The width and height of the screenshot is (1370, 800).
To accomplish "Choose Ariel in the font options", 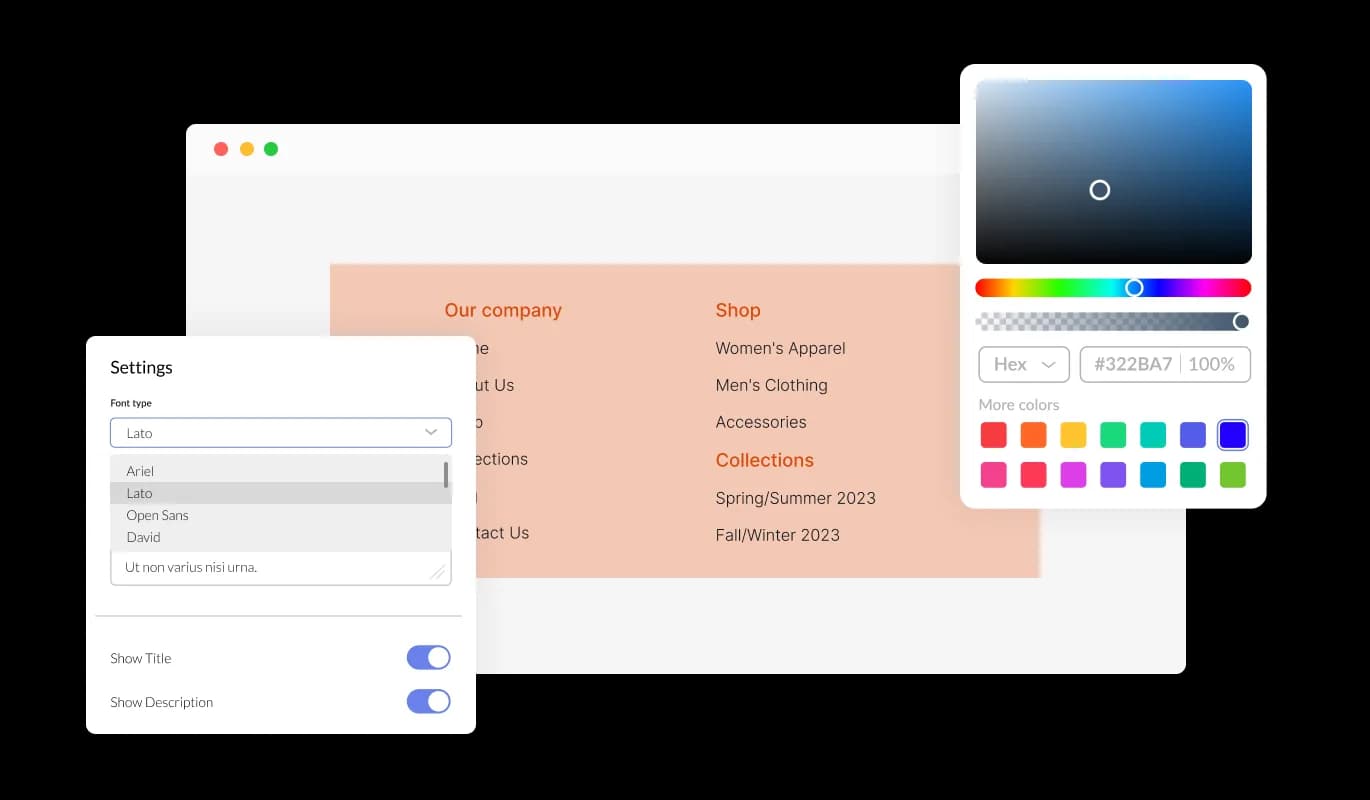I will pyautogui.click(x=140, y=471).
